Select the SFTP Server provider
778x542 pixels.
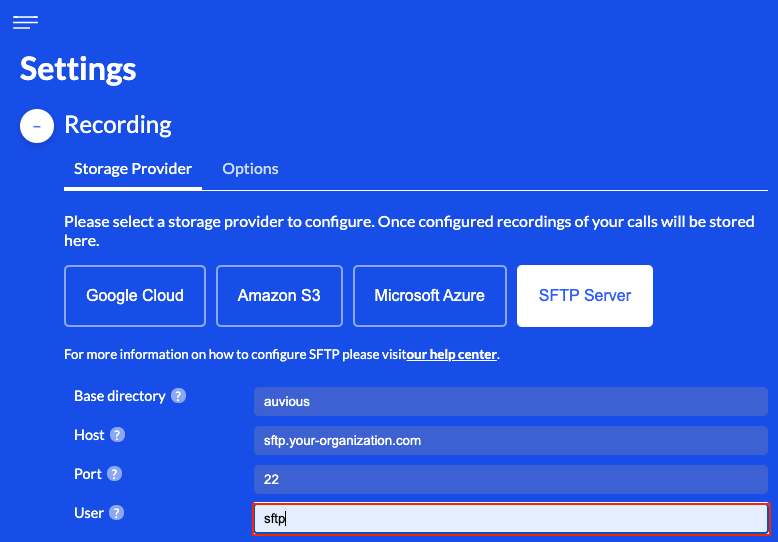click(585, 296)
